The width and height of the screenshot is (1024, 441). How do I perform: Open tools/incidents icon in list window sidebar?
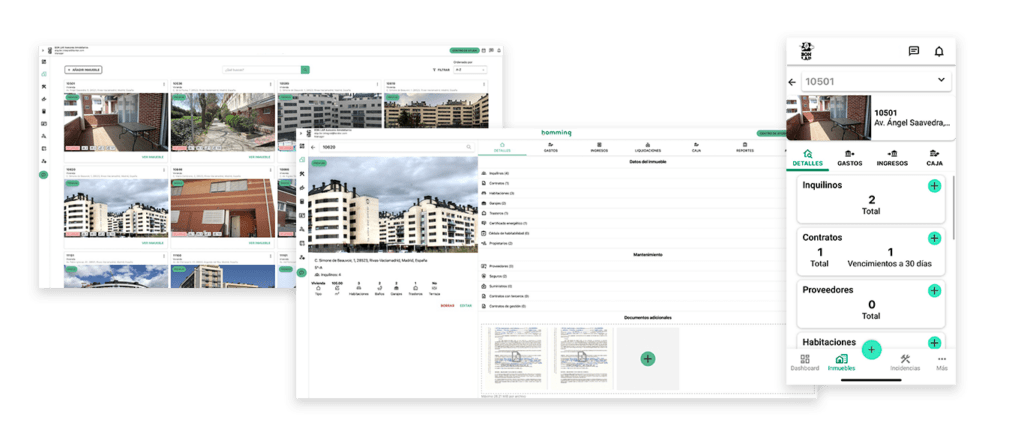pyautogui.click(x=44, y=86)
